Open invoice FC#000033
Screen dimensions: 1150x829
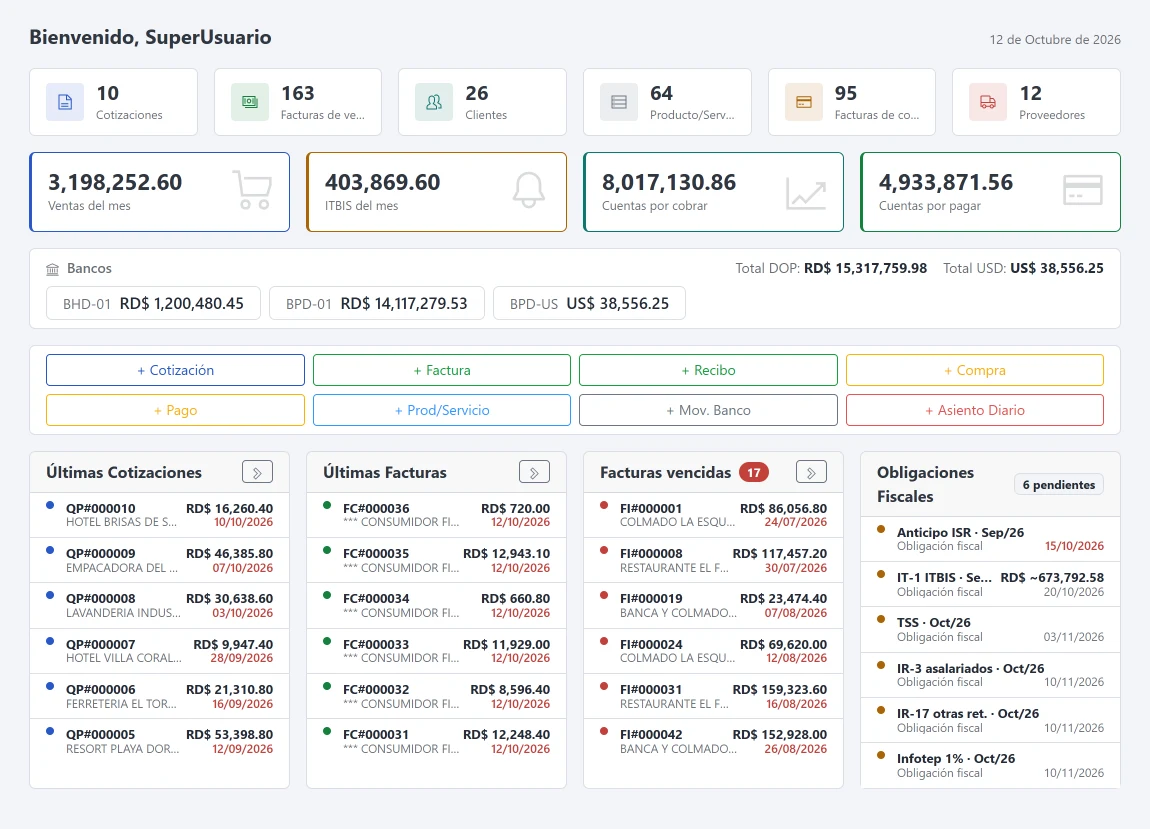coord(436,651)
